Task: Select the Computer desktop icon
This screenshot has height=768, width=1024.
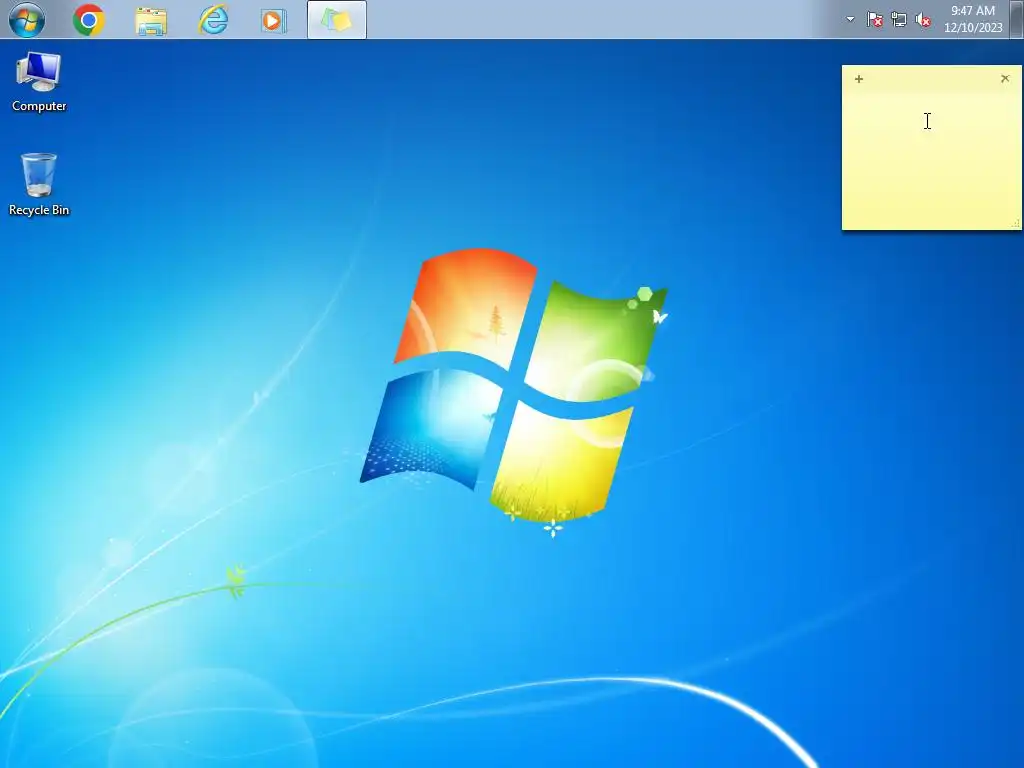Action: [39, 82]
